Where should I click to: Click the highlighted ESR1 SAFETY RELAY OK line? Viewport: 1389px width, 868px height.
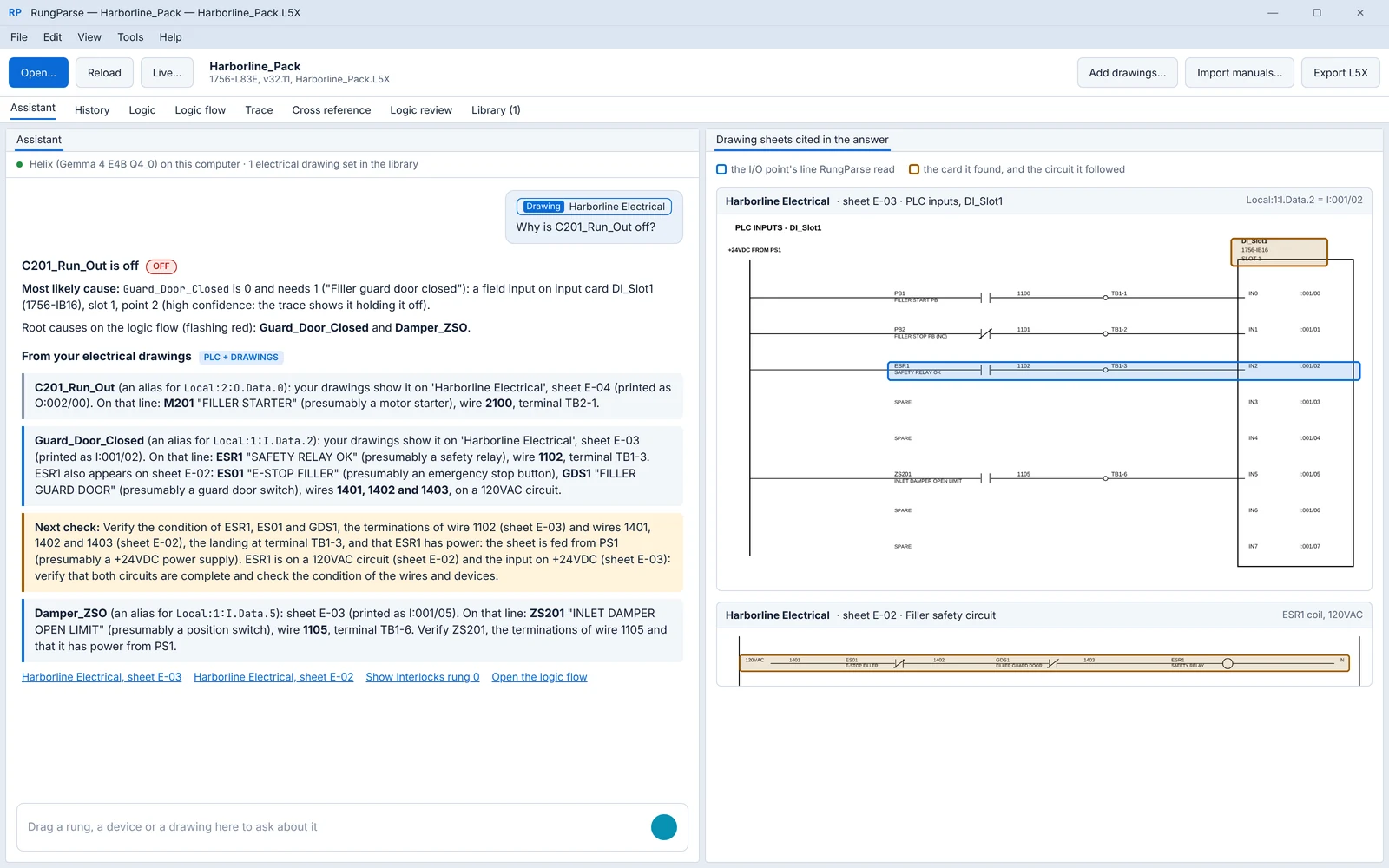tap(1123, 371)
